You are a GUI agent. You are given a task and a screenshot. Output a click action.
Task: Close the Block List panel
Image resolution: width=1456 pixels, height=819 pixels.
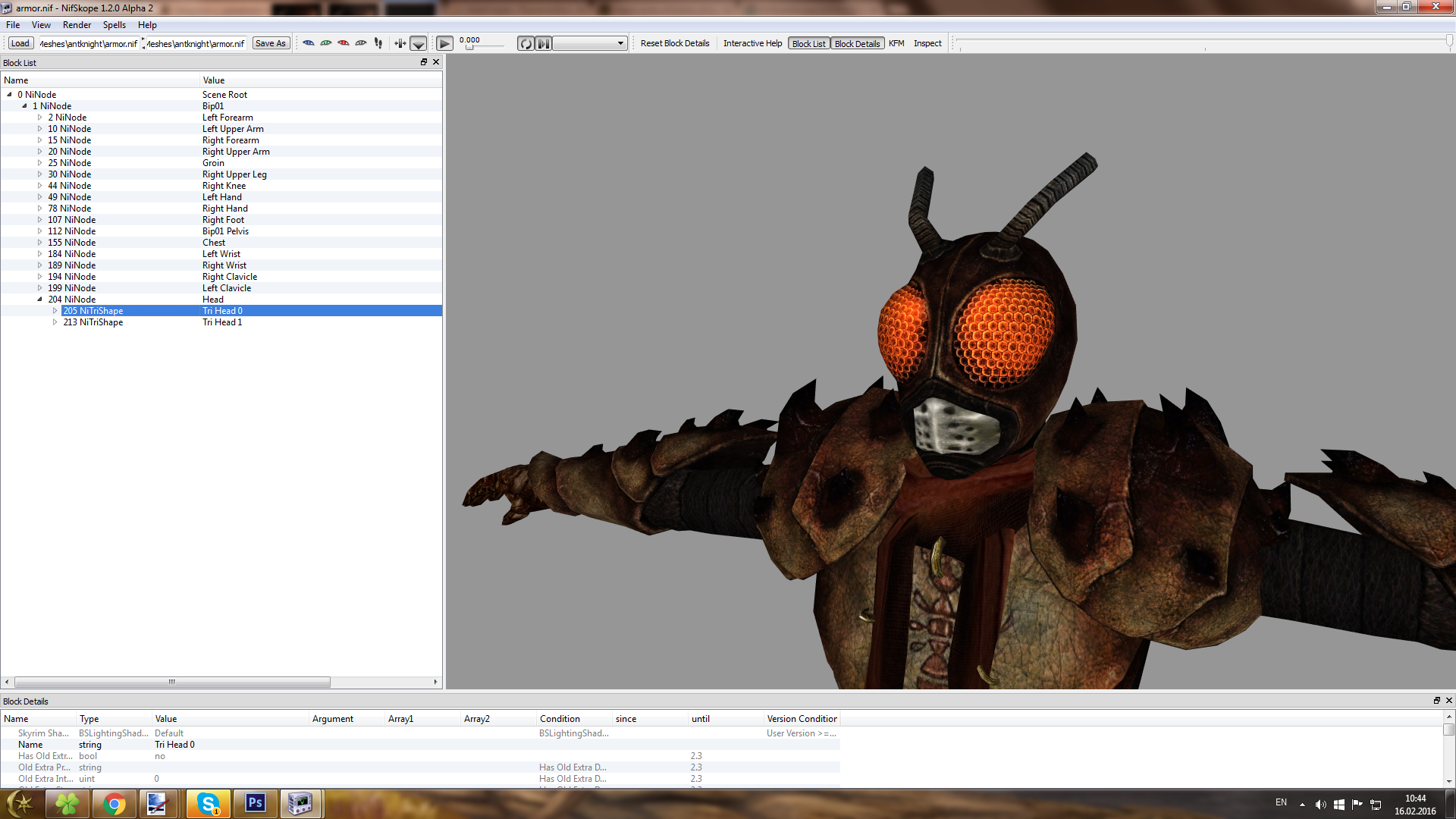436,62
